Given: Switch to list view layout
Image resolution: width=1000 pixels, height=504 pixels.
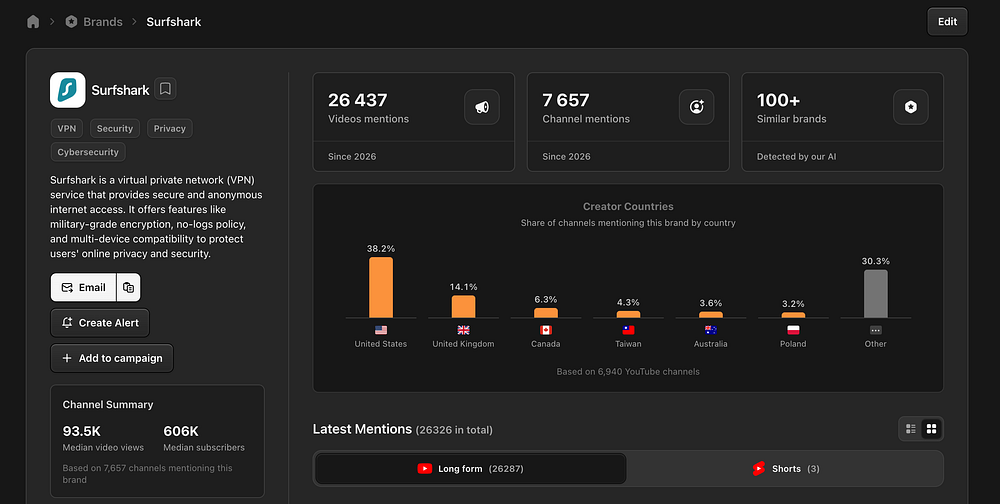Looking at the screenshot, I should (911, 429).
